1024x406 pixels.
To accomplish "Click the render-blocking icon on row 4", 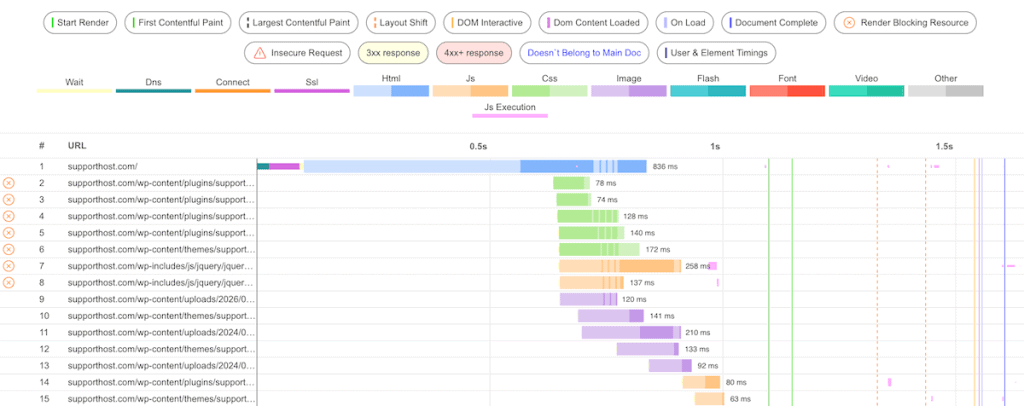I will [x=8, y=216].
